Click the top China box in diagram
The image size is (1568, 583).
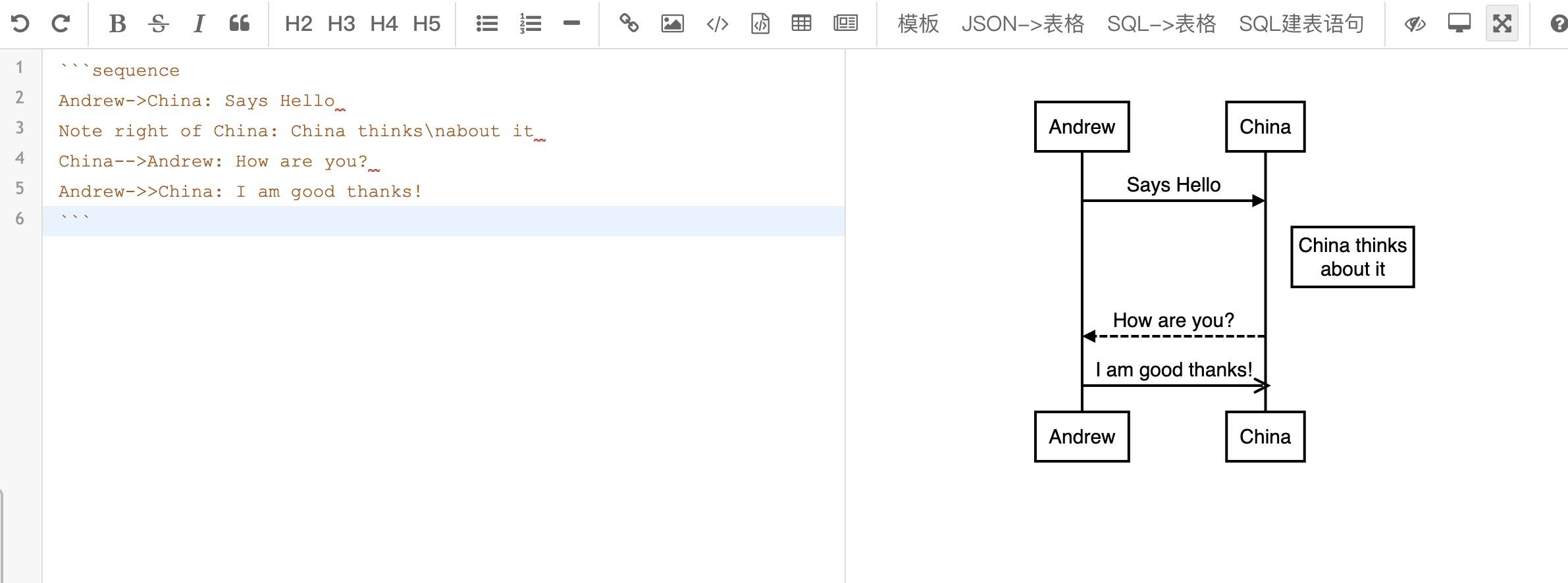tap(1265, 126)
